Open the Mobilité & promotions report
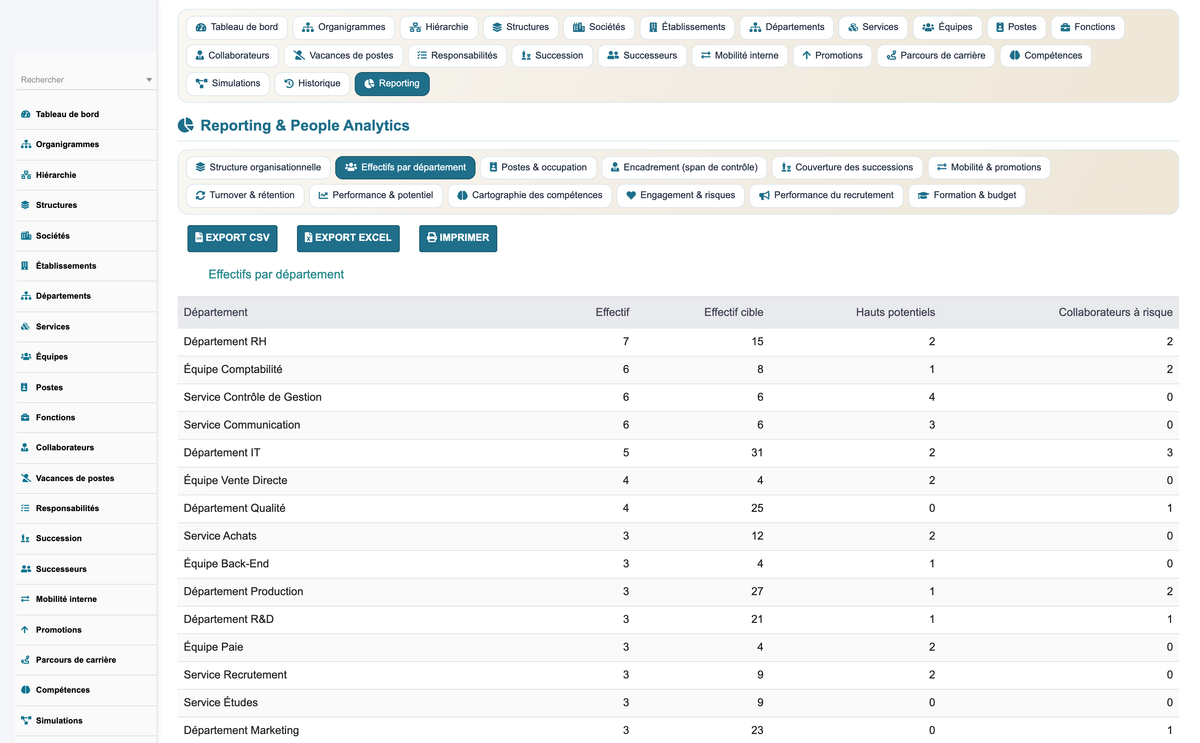Screen dimensions: 1200x743 989,167
